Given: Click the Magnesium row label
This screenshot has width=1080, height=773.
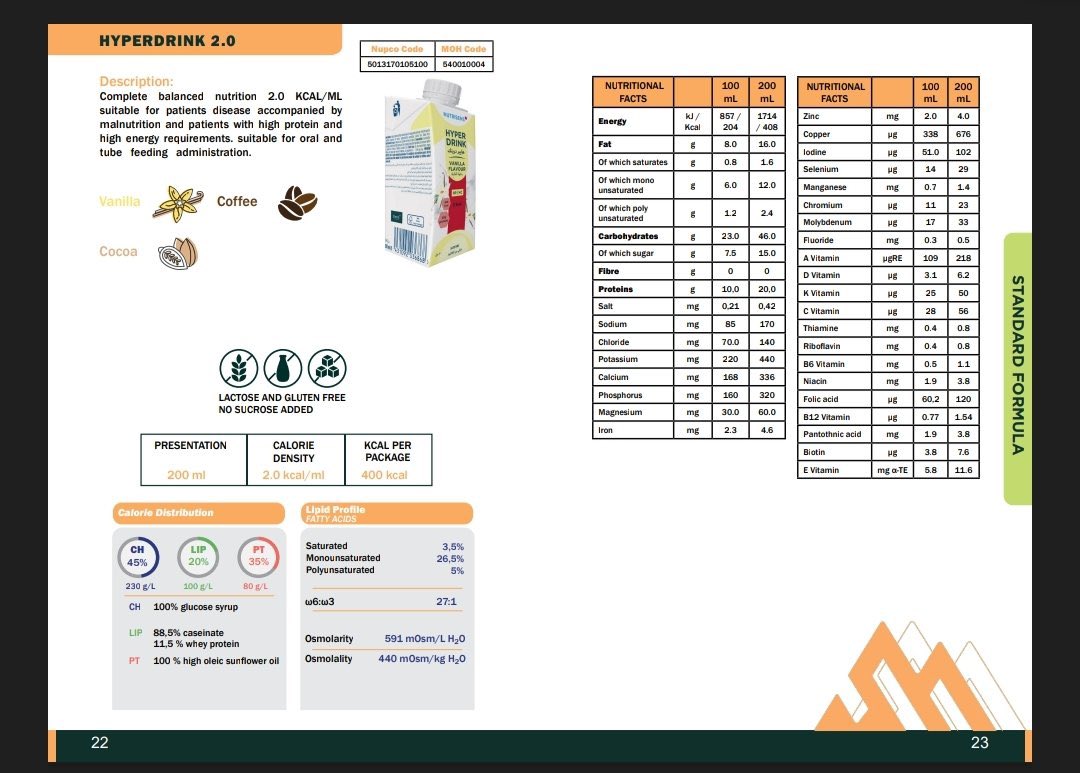Looking at the screenshot, I should [620, 412].
